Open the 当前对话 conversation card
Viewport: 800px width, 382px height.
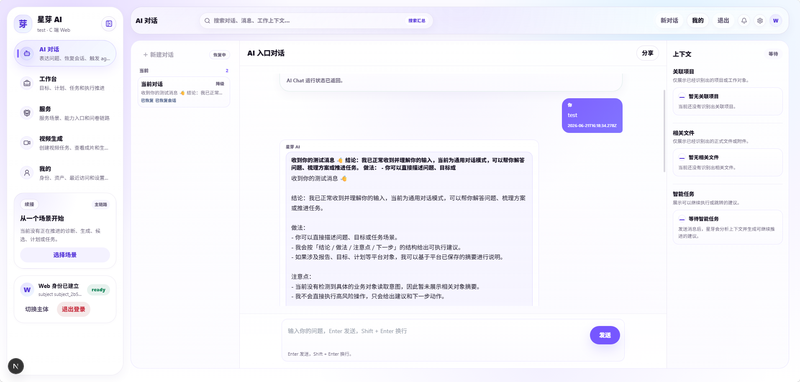185,92
